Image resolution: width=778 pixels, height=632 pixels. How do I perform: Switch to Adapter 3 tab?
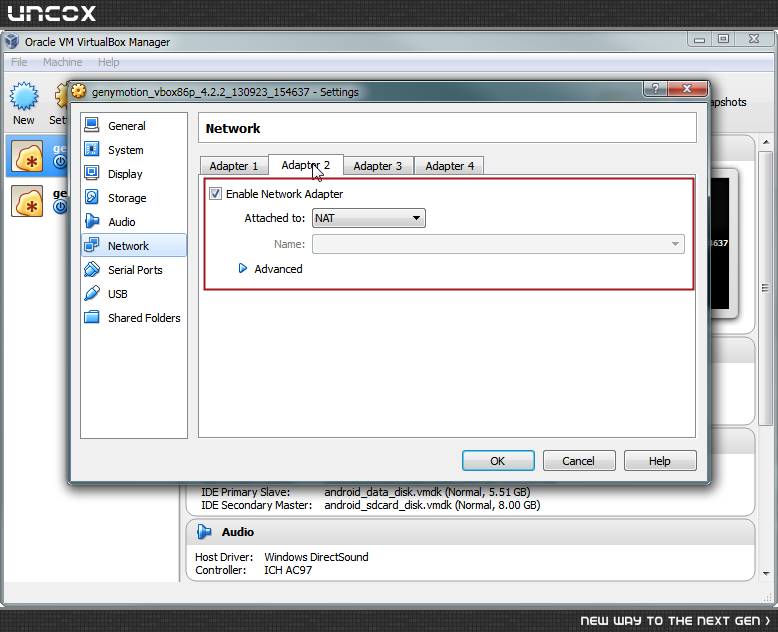click(x=378, y=166)
